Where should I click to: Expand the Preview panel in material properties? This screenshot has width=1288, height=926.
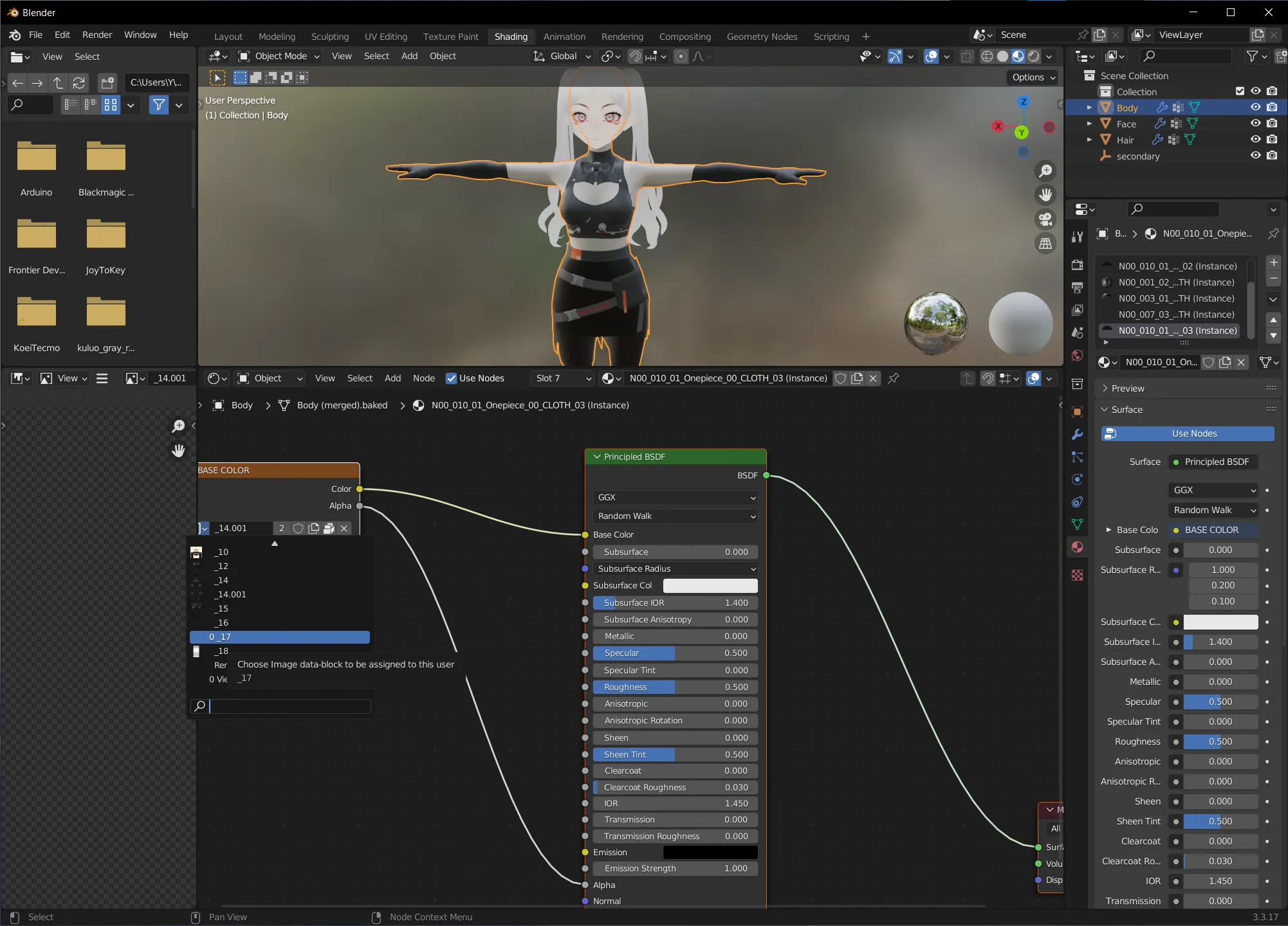point(1128,388)
